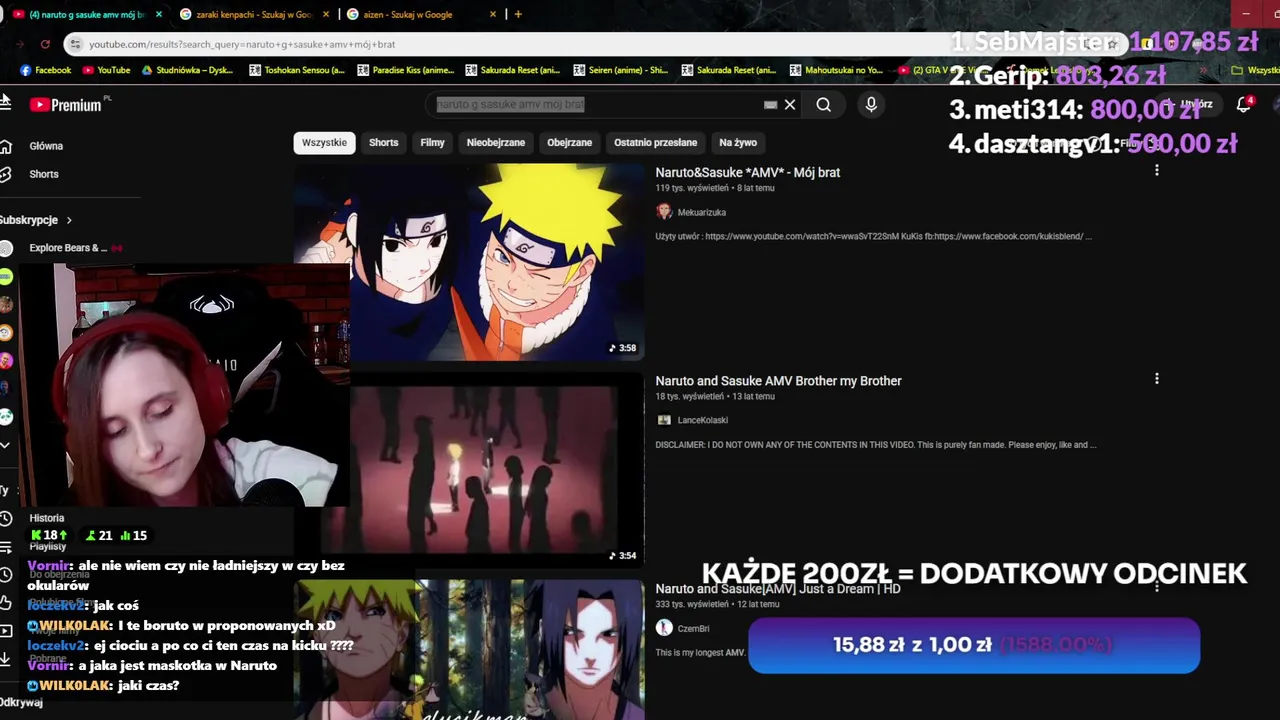Open Studniówka – Dysk bookmark

coord(187,70)
